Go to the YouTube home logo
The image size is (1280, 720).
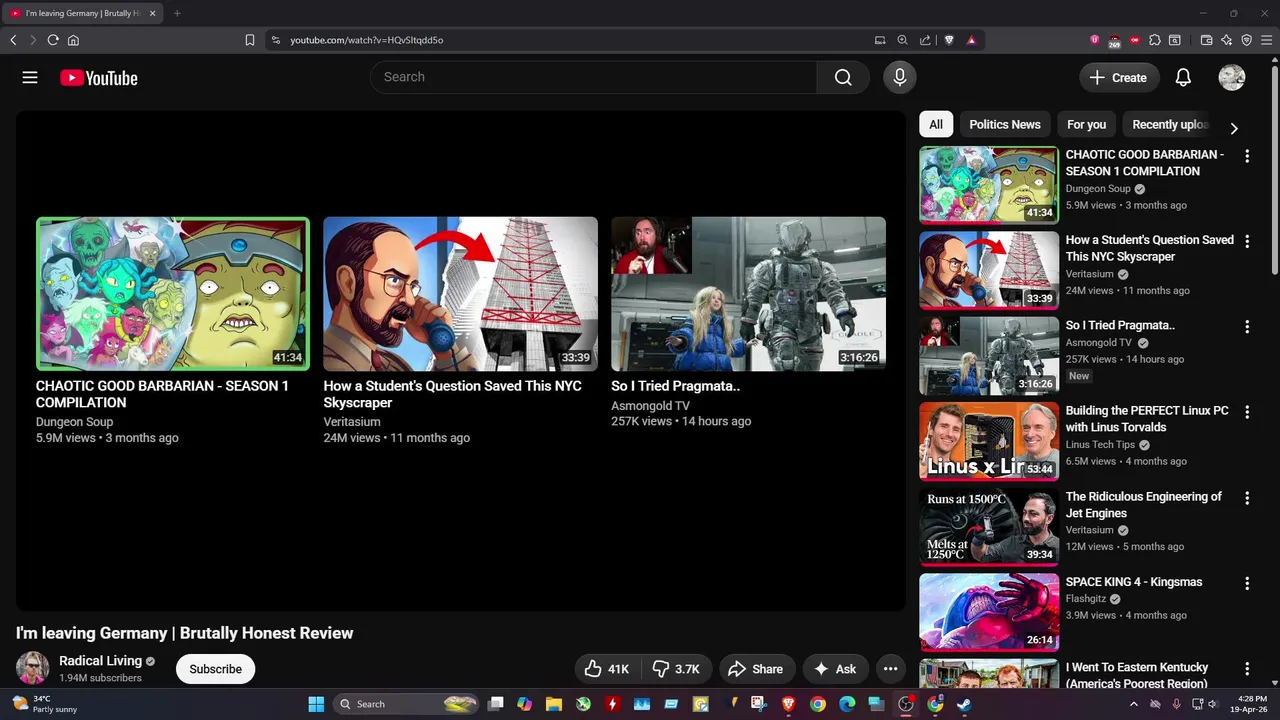[98, 78]
